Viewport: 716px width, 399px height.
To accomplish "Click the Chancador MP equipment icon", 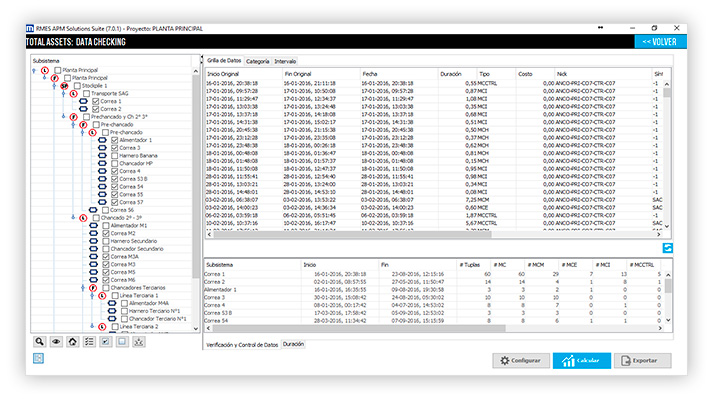I will 102,163.
